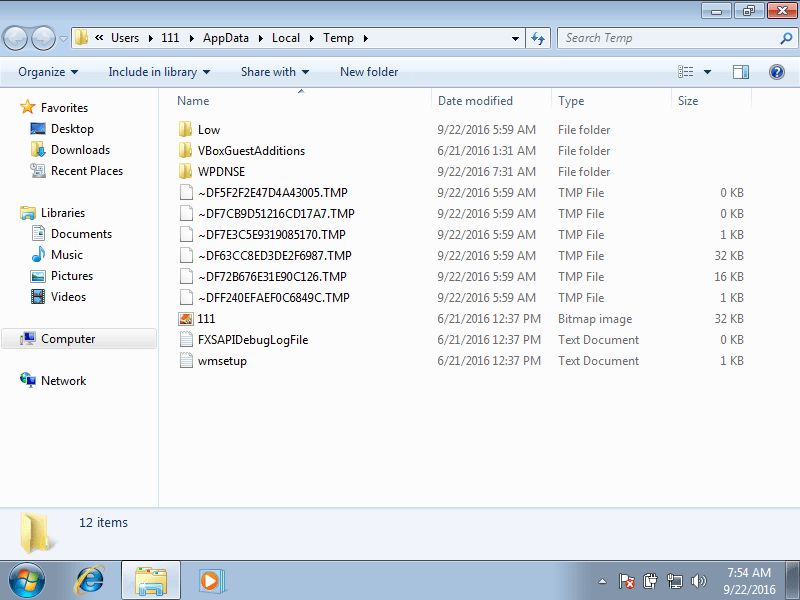Toggle the preview pane
This screenshot has width=800, height=600.
741,72
